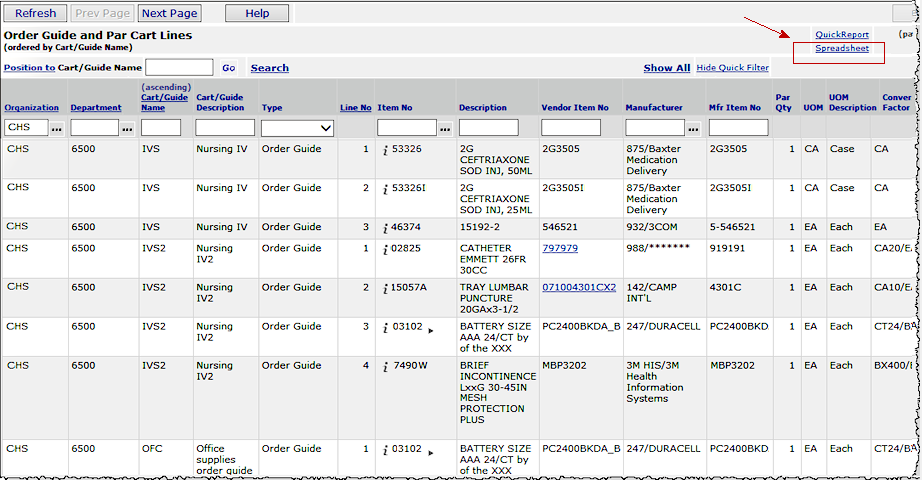Click the Position to Cart/Guide Name input field
The image size is (922, 480).
tap(179, 68)
